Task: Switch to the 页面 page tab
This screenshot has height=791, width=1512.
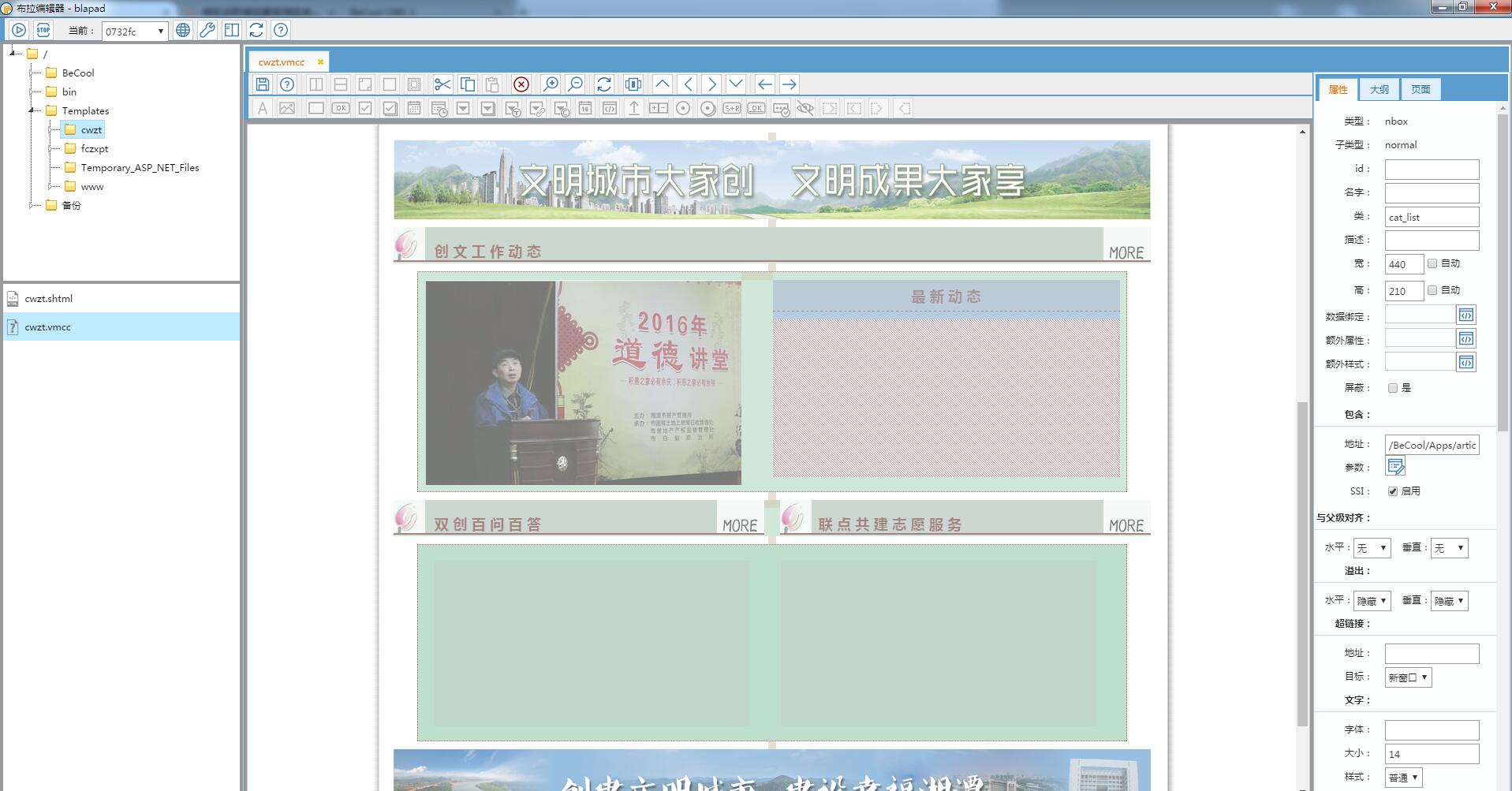Action: [1421, 89]
